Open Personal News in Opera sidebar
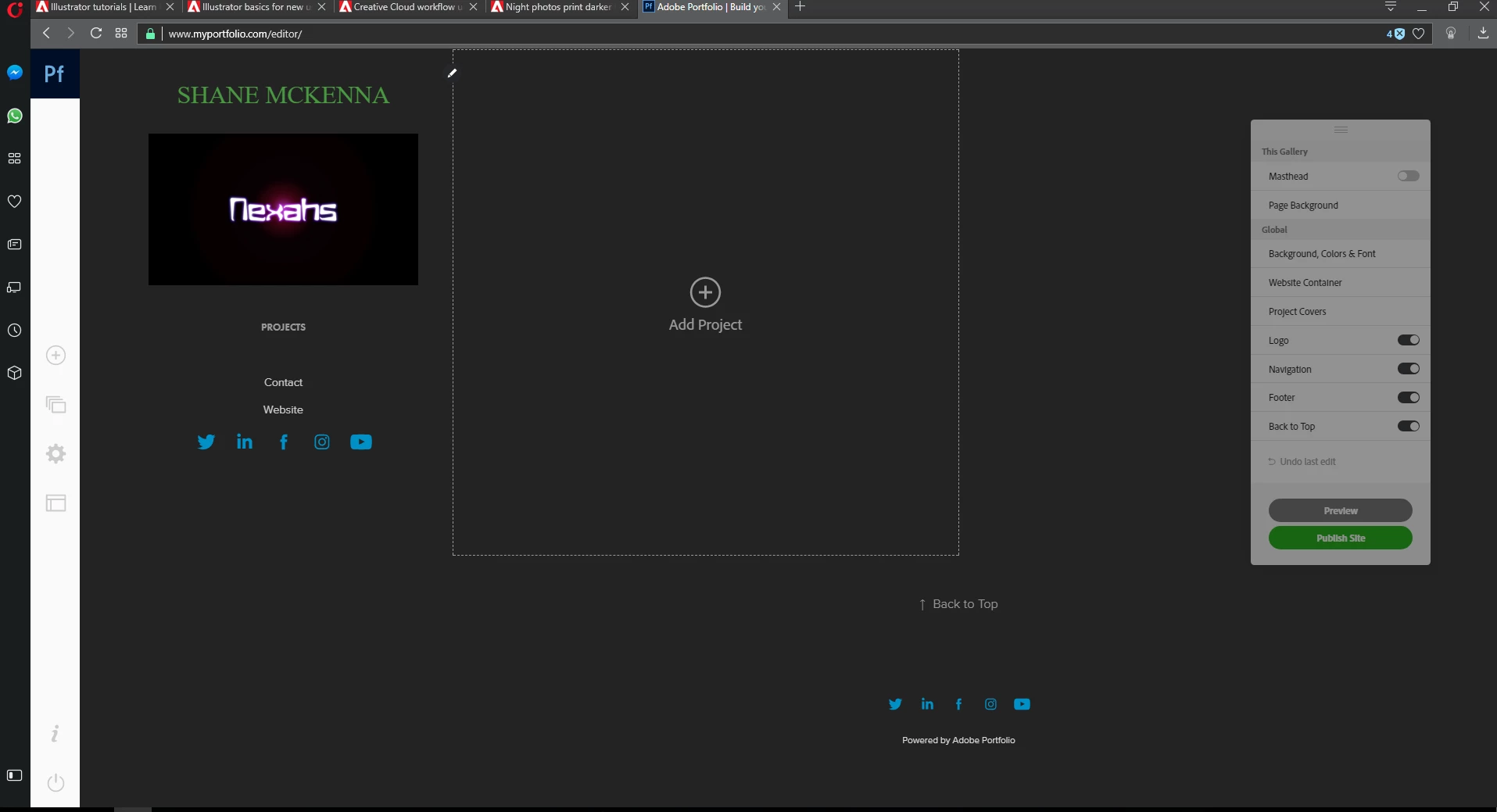1497x812 pixels. (x=14, y=245)
